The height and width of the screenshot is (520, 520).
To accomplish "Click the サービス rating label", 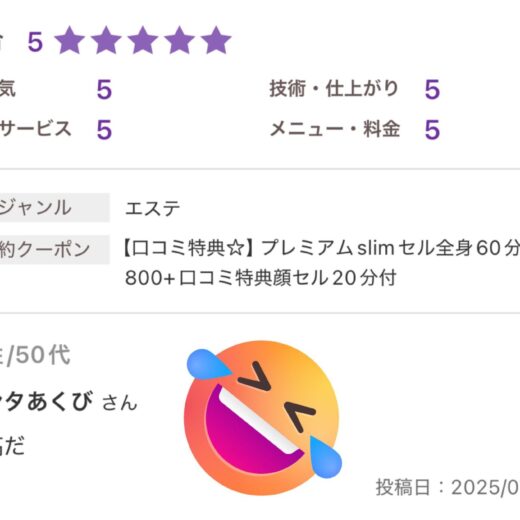I will point(35,129).
